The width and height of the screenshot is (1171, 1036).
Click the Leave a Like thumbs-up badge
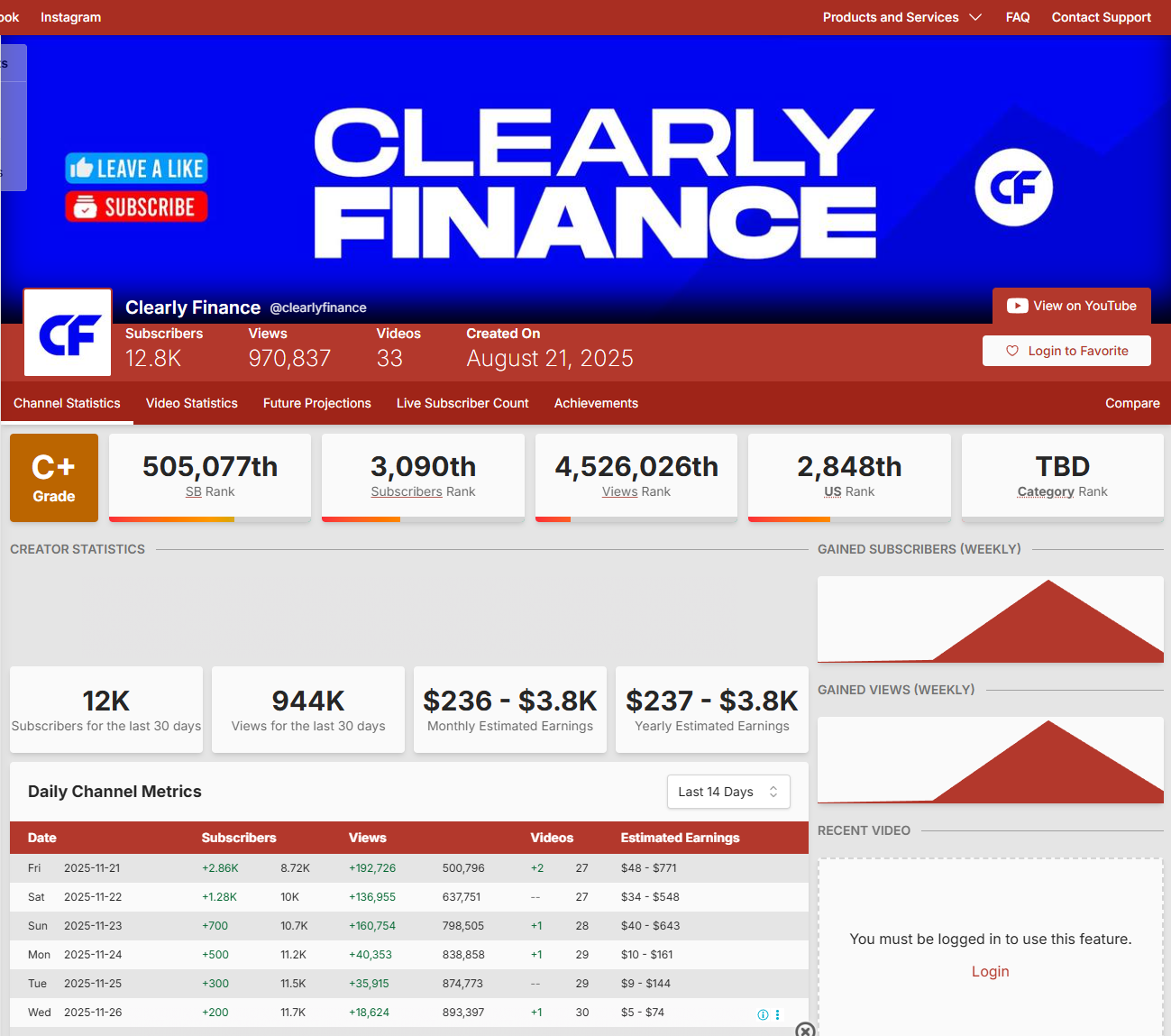coord(136,168)
